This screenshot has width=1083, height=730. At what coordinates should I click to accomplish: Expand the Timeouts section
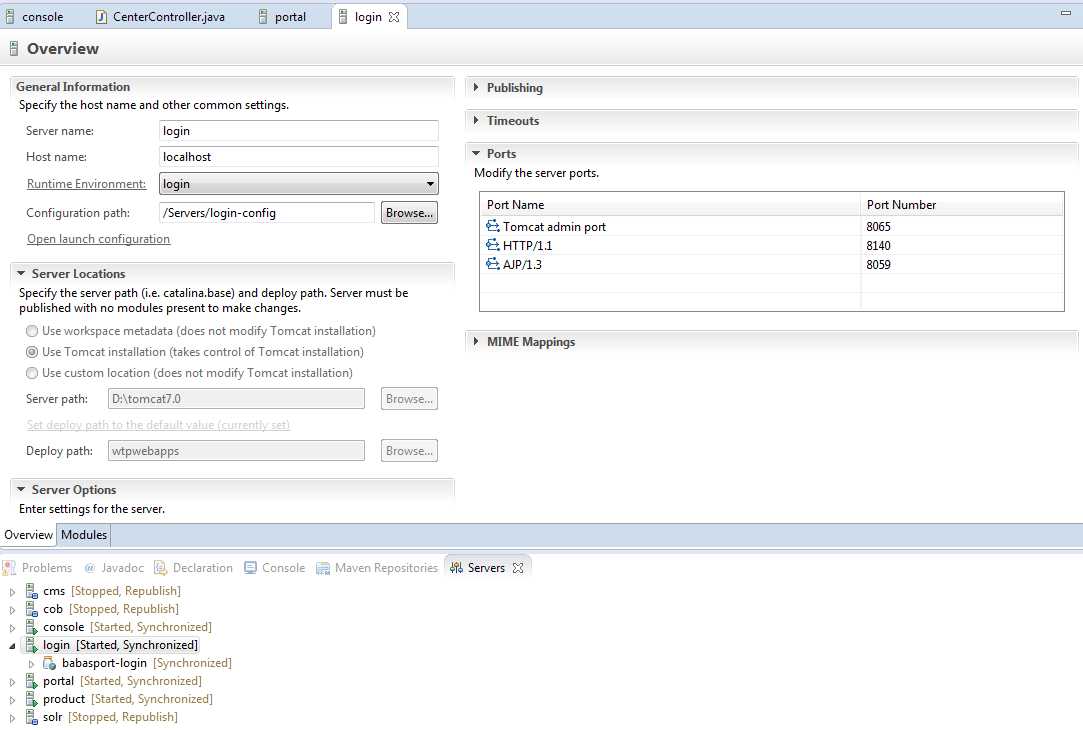[x=476, y=120]
